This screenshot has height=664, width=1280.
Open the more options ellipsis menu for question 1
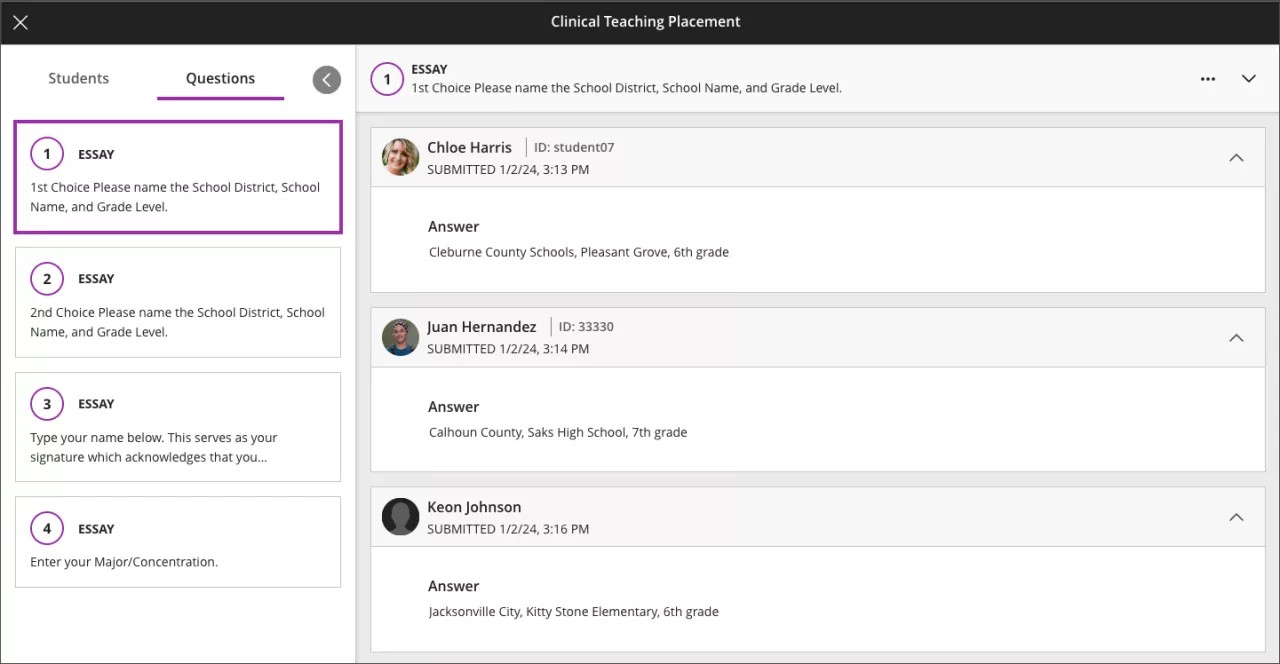(1208, 78)
